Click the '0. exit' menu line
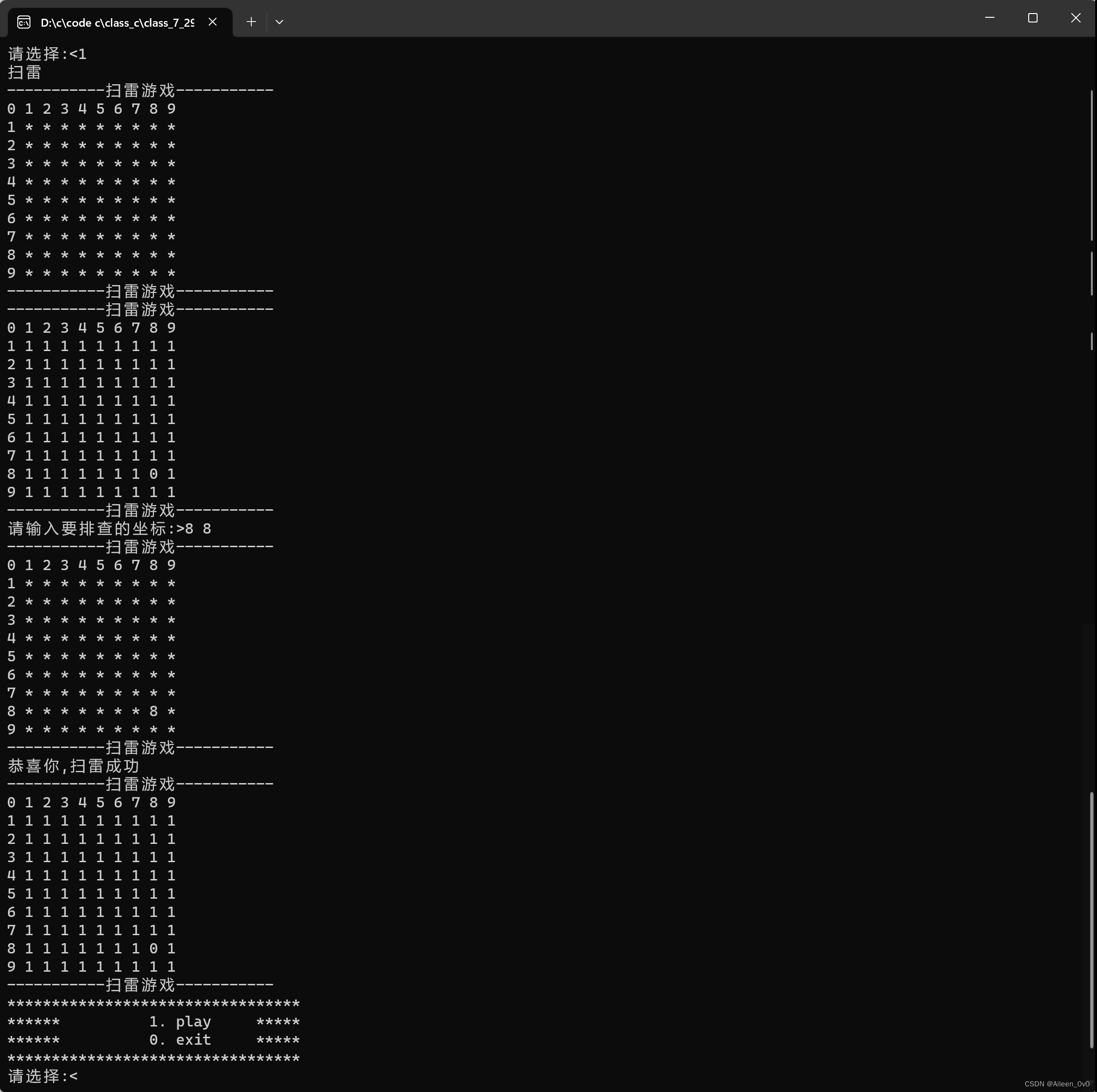This screenshot has width=1097, height=1092. pos(179,1039)
